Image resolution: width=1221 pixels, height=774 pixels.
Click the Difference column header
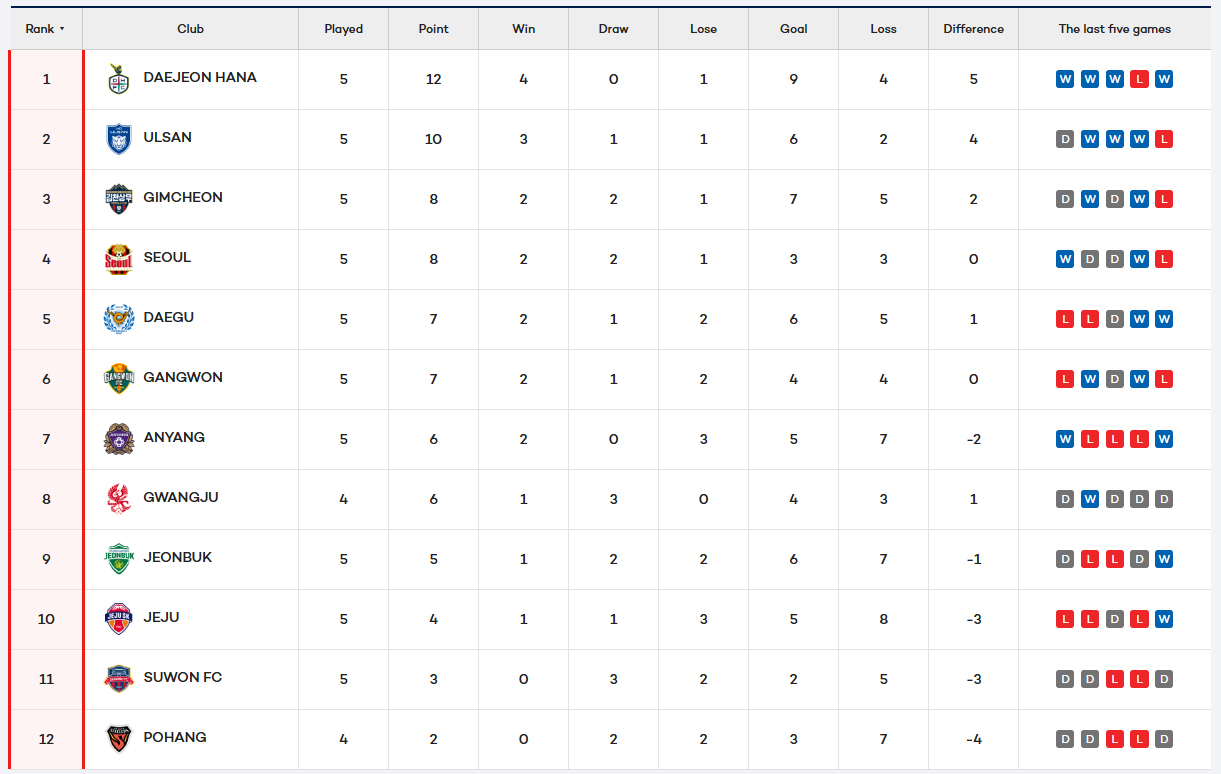(973, 29)
